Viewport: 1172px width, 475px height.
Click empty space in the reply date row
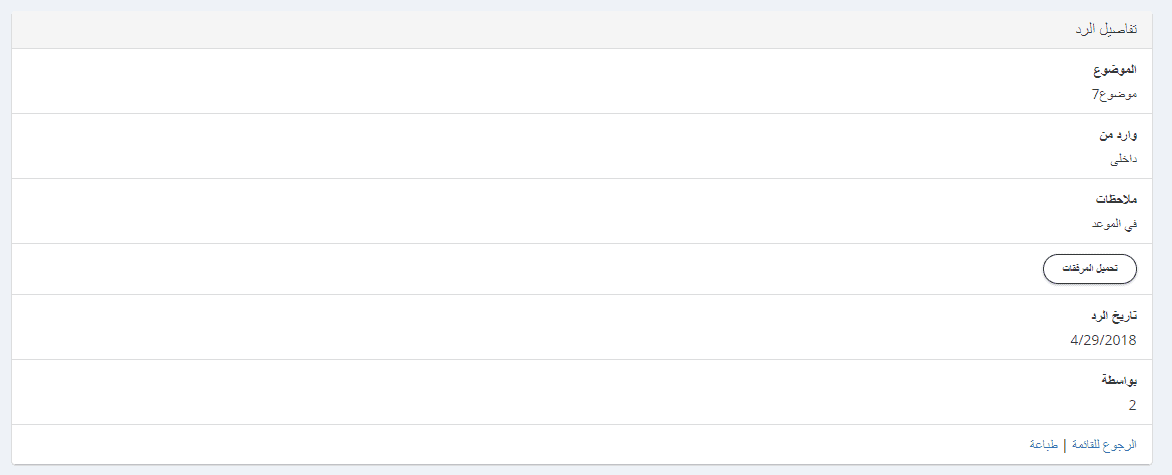500,328
